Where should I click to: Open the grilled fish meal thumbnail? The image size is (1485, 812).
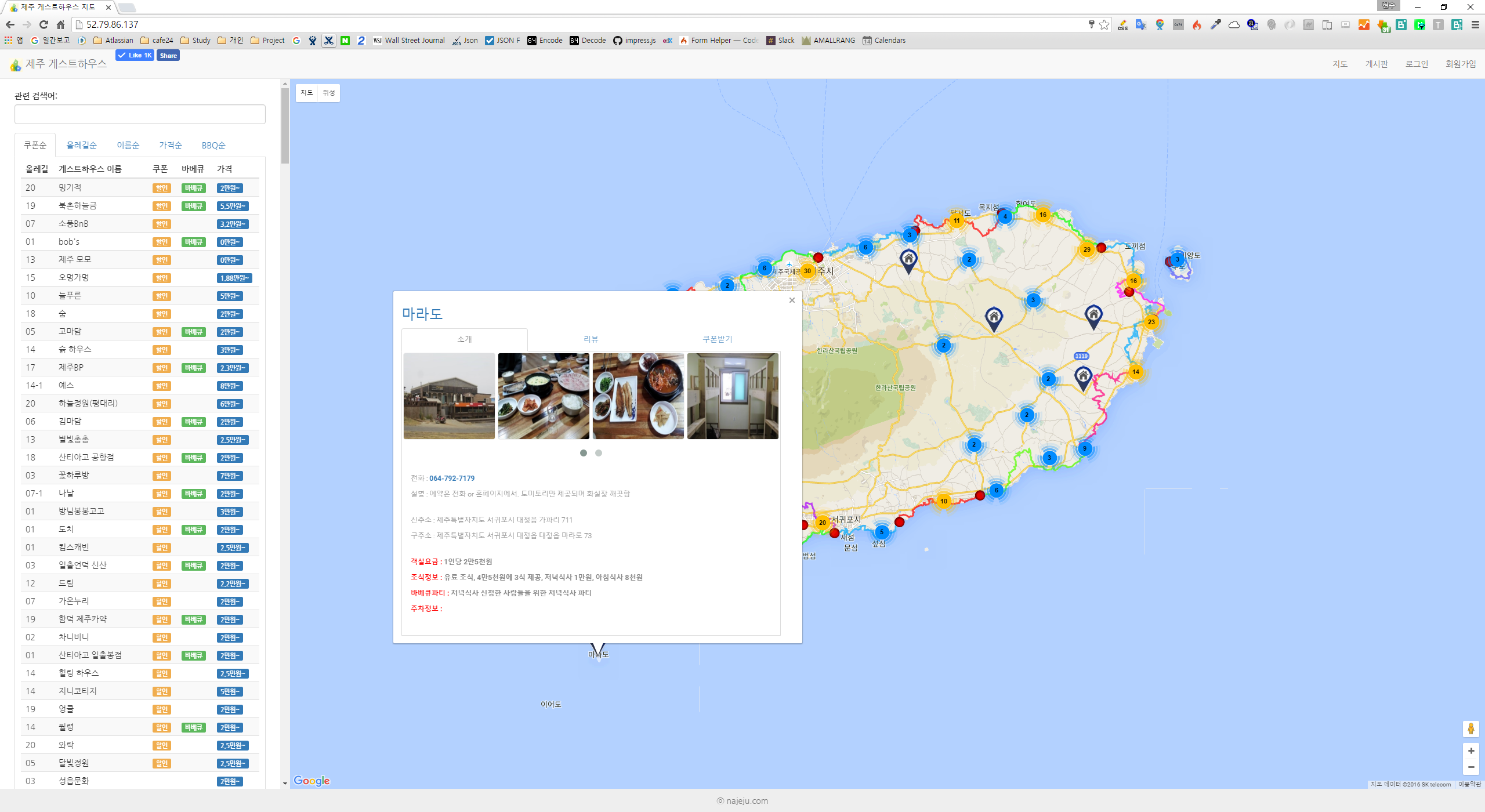638,396
